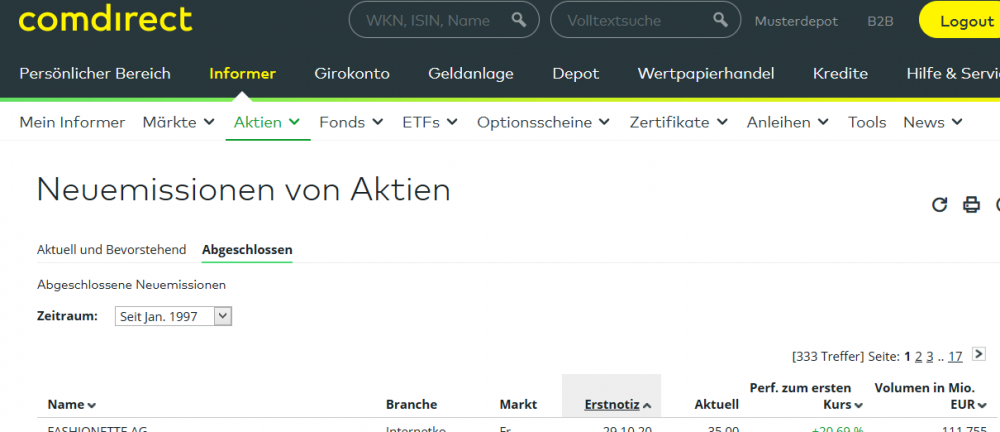Go to next results page arrow
1000x432 pixels.
pyautogui.click(x=979, y=354)
